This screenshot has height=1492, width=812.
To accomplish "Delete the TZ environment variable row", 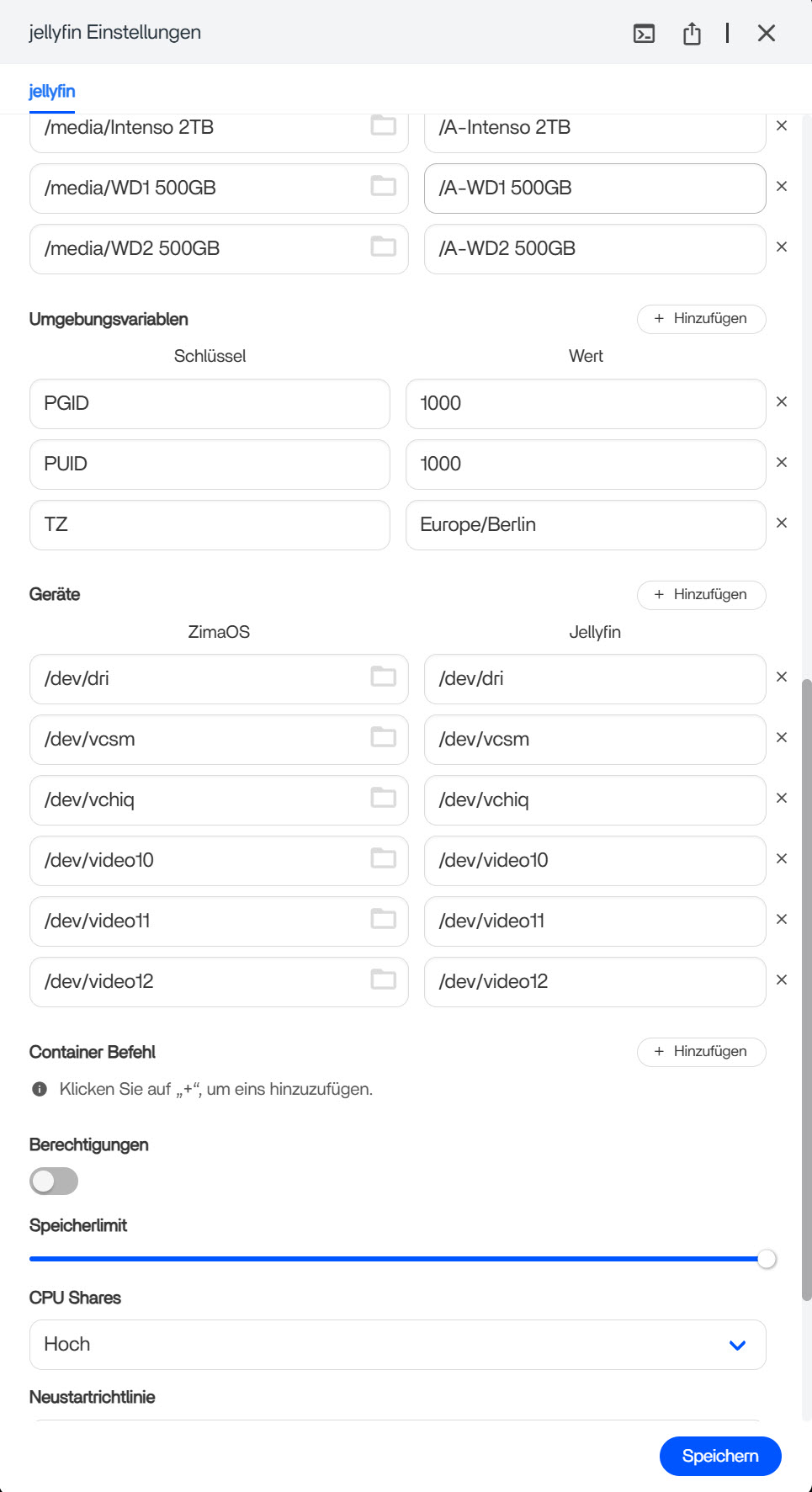I will (782, 523).
